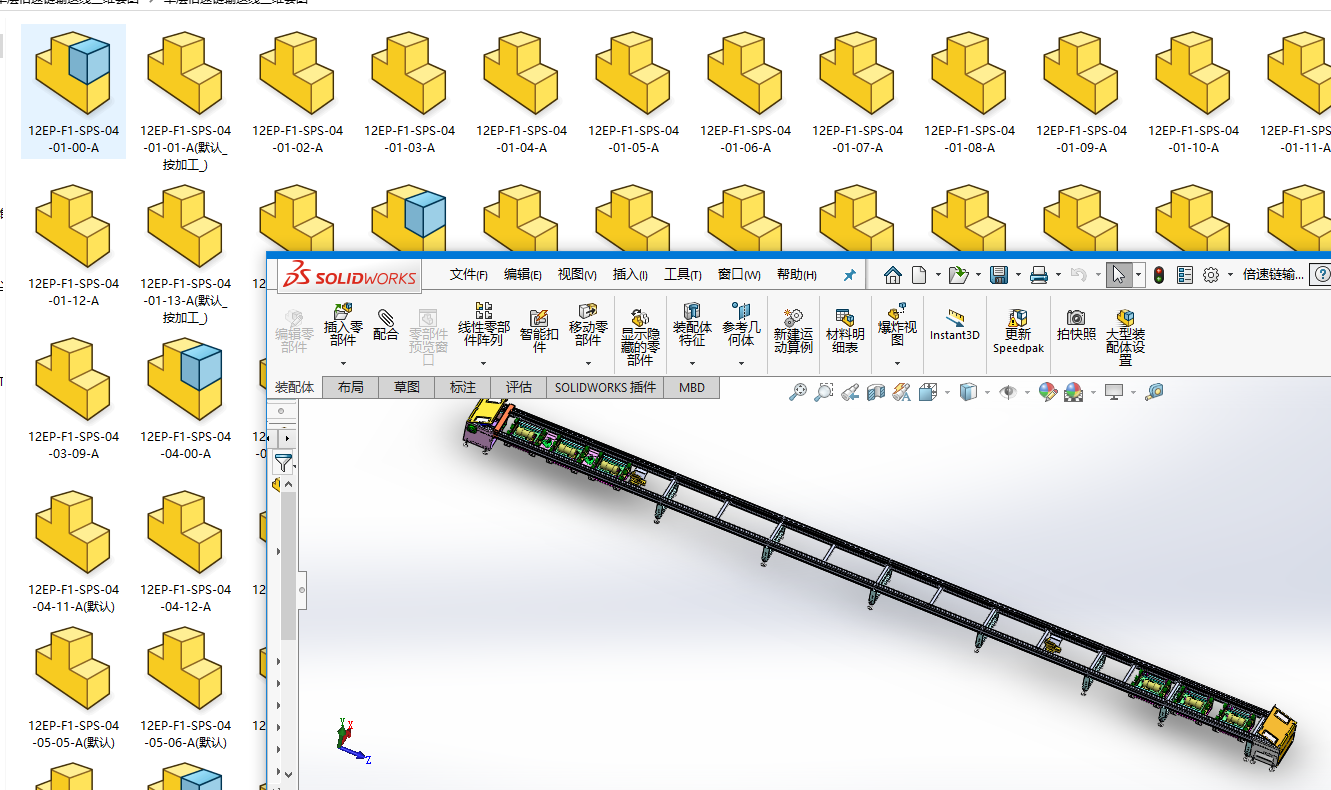Screen dimensions: 1331x790
Task: Switch to the 标注 tab
Action: [463, 387]
